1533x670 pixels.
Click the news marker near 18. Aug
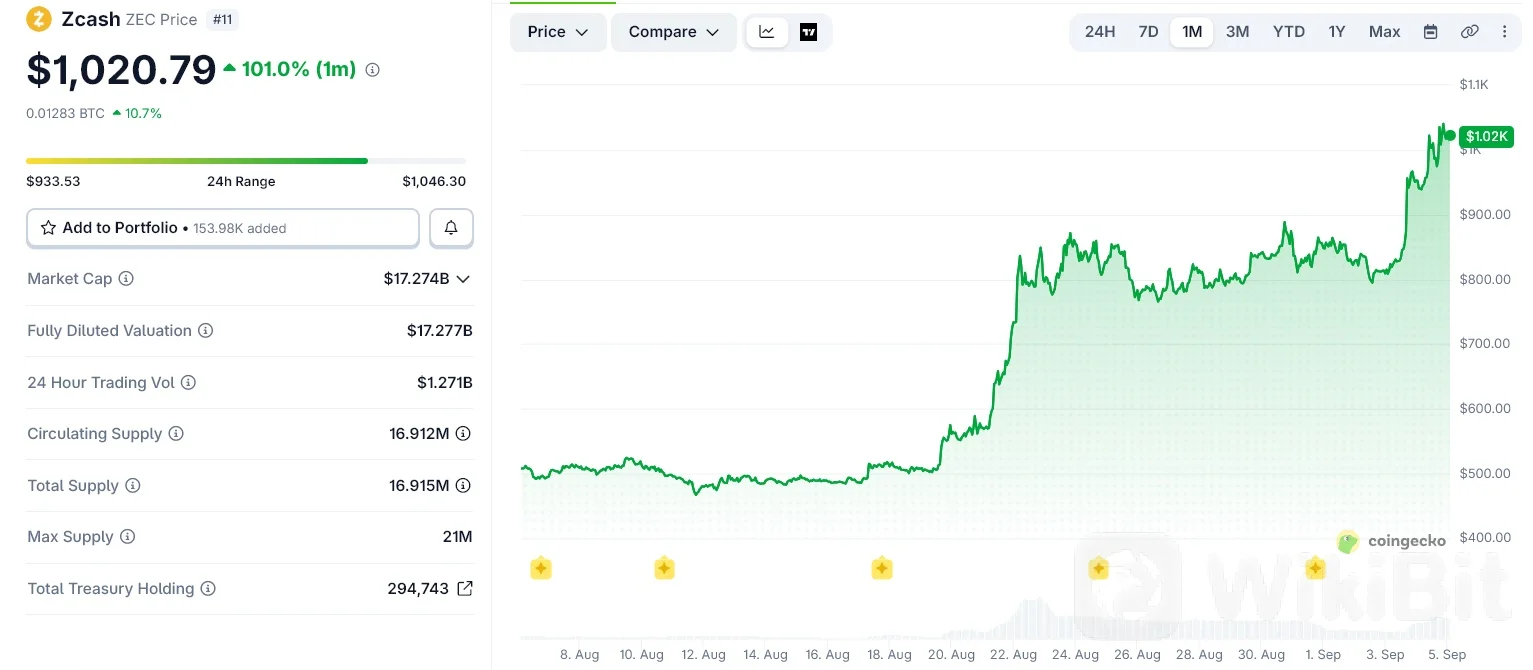pyautogui.click(x=881, y=569)
